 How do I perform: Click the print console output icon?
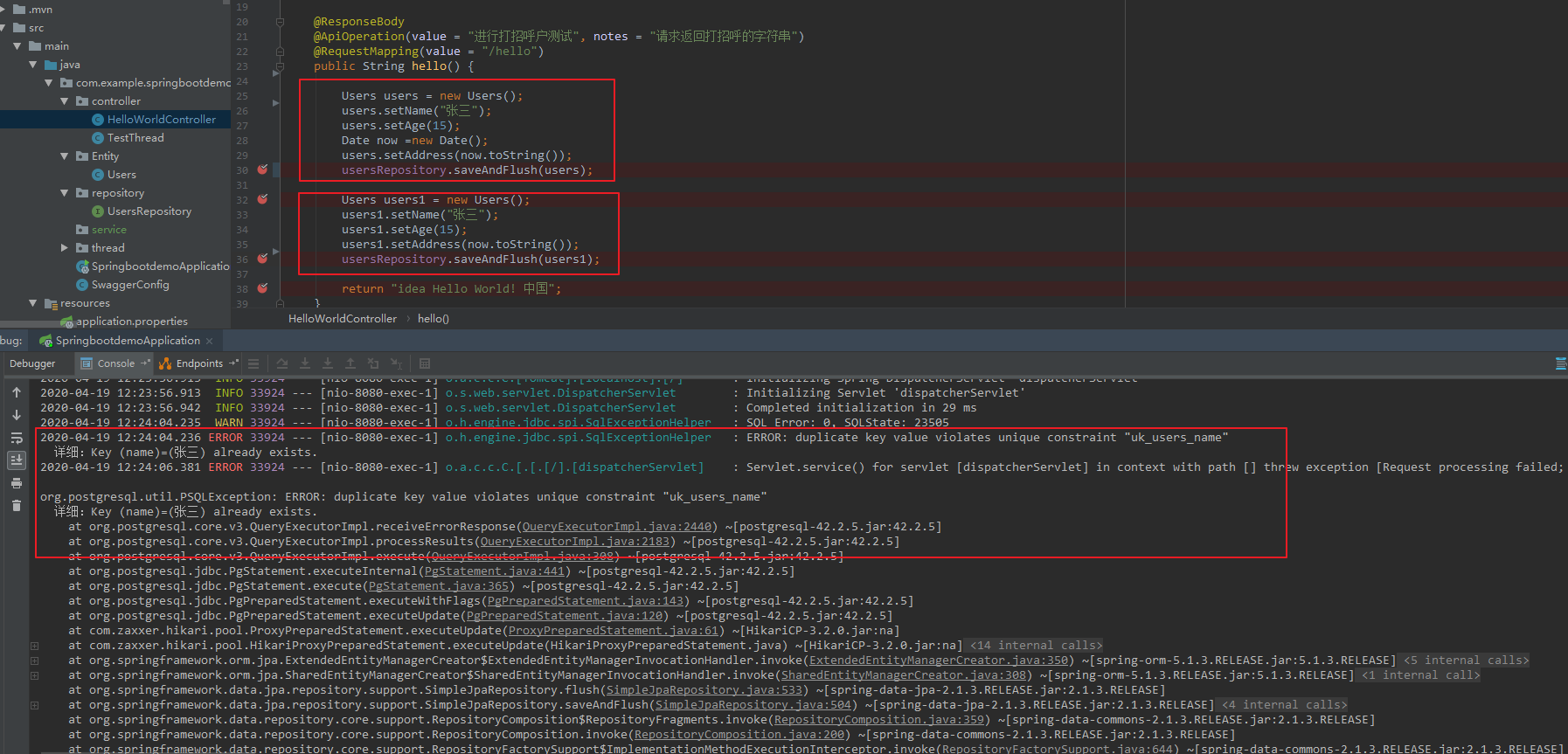pos(17,483)
